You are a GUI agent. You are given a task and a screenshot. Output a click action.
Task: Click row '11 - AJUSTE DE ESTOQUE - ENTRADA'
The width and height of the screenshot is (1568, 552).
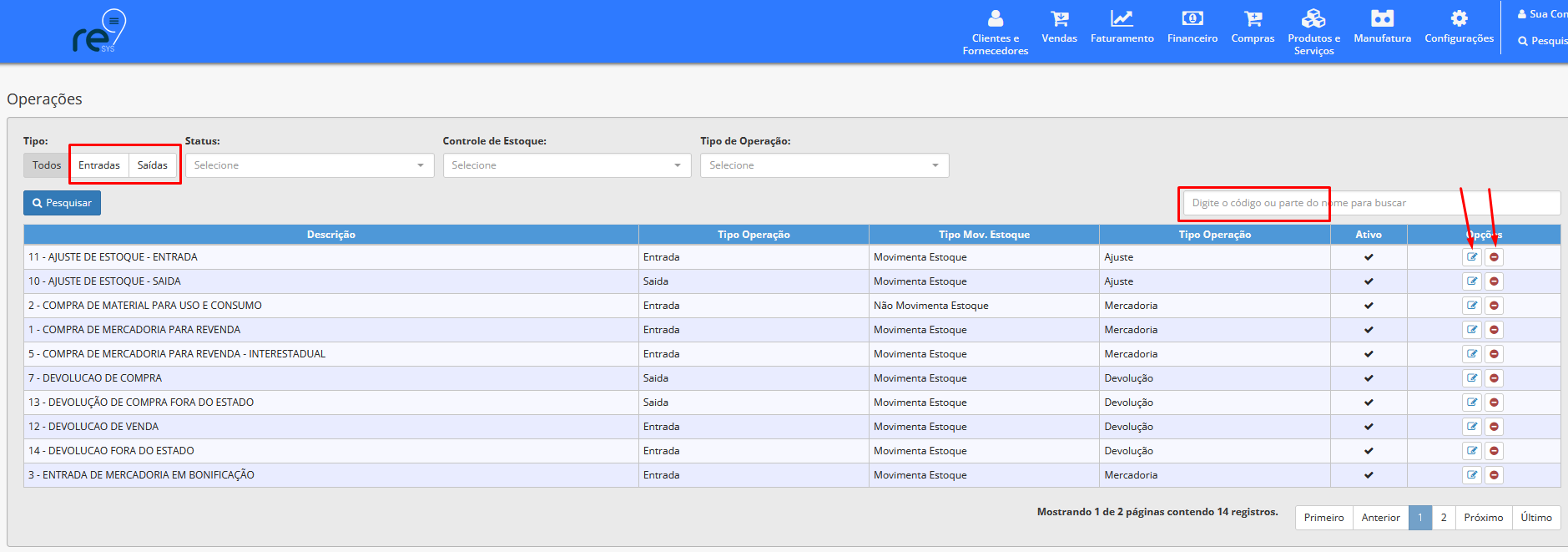pos(792,257)
